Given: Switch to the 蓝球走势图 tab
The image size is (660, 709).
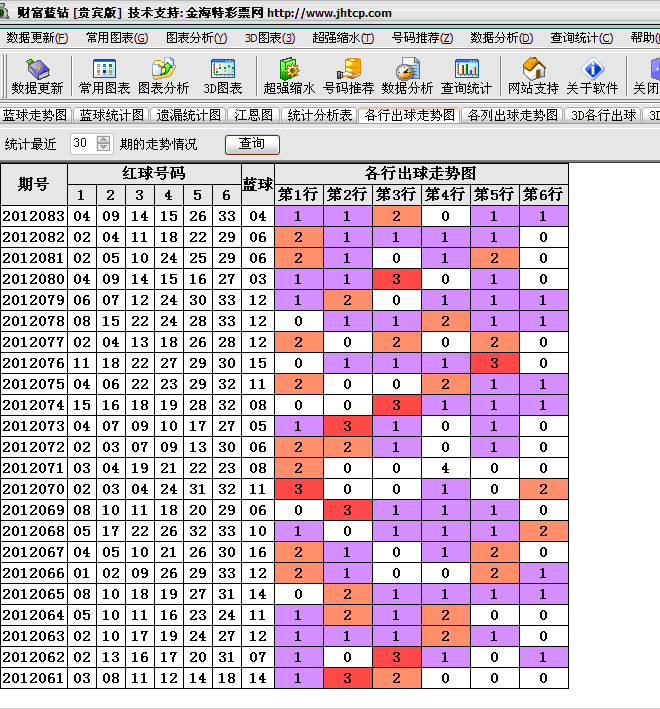Looking at the screenshot, I should tap(35, 115).
